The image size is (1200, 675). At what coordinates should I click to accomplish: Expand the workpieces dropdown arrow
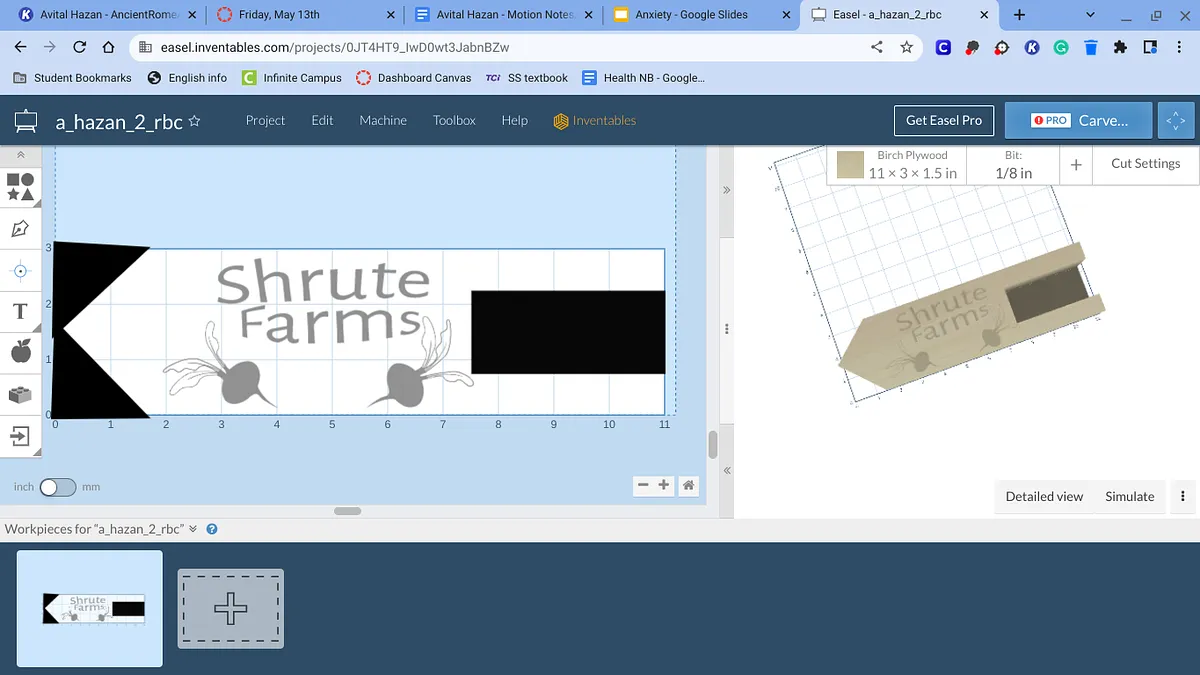coord(193,529)
